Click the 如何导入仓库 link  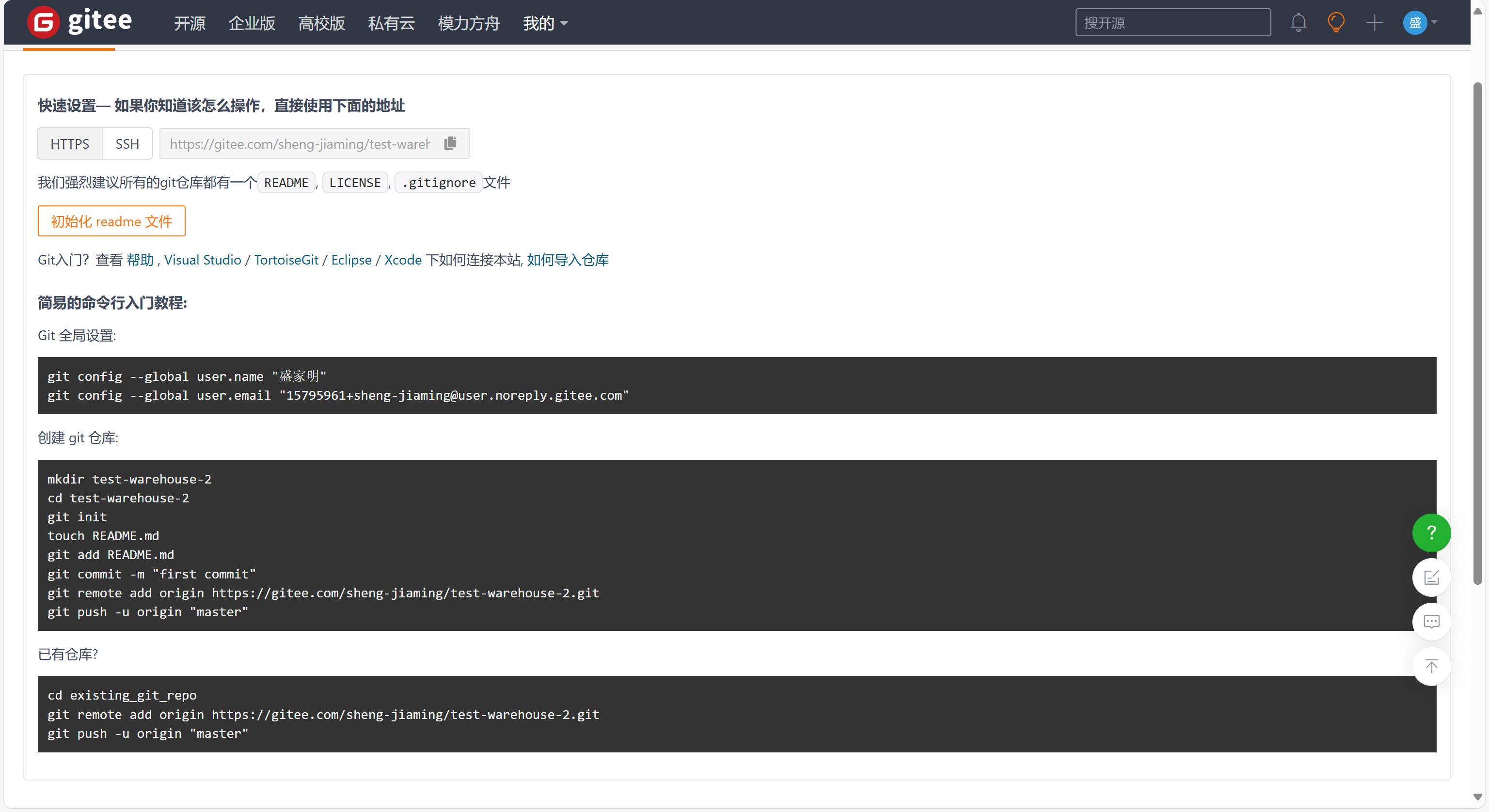coord(567,260)
